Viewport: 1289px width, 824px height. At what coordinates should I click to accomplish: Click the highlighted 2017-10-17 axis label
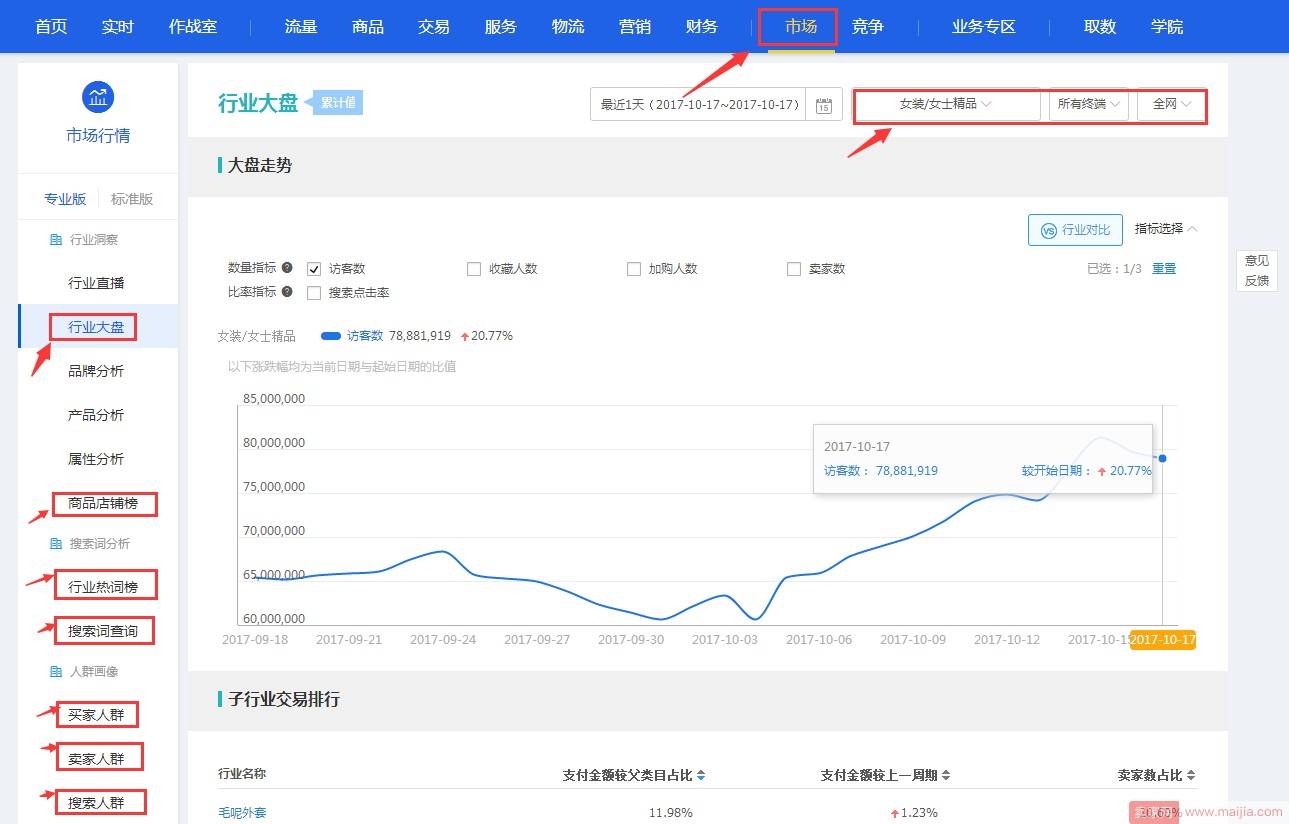(1163, 639)
